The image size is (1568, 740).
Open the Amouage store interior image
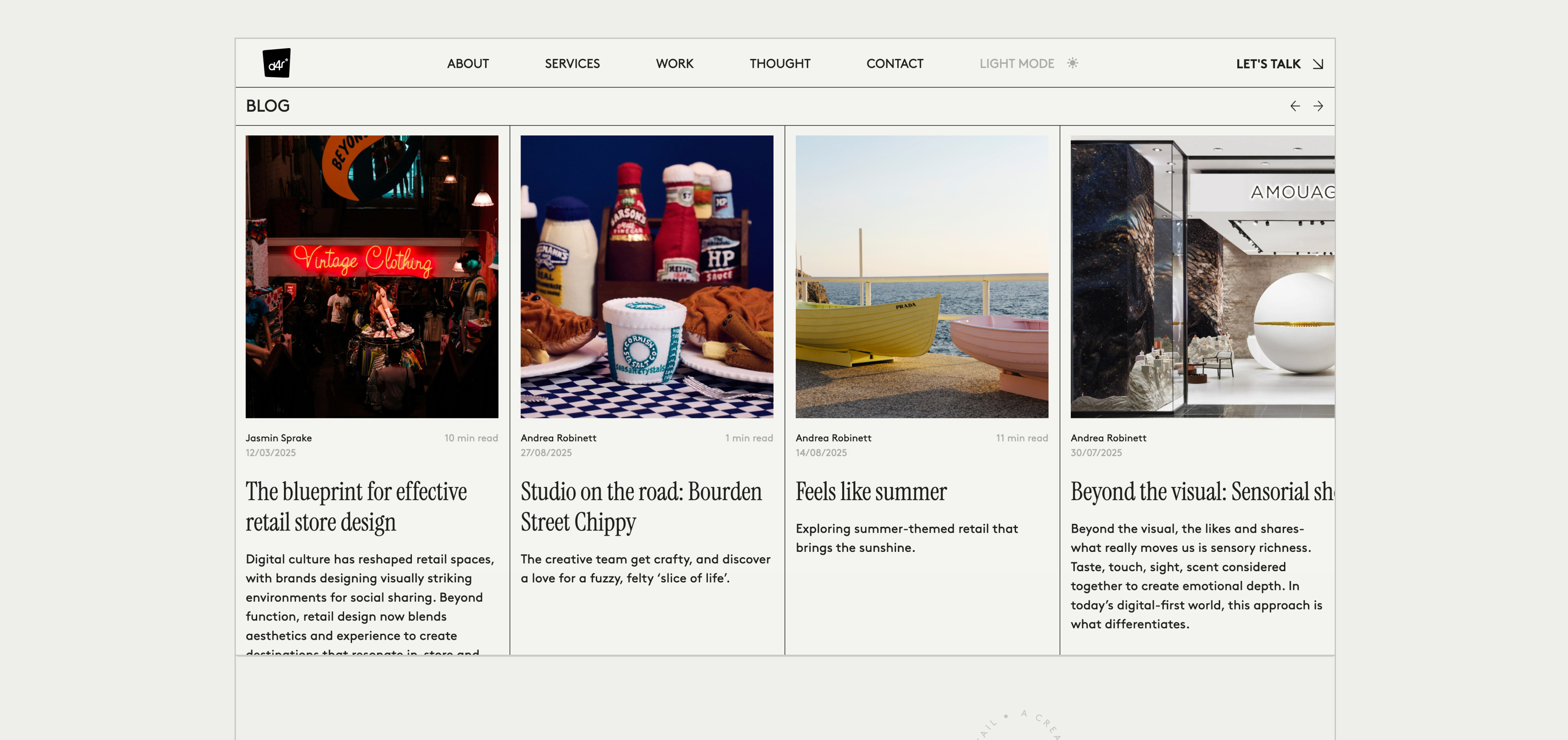1202,276
